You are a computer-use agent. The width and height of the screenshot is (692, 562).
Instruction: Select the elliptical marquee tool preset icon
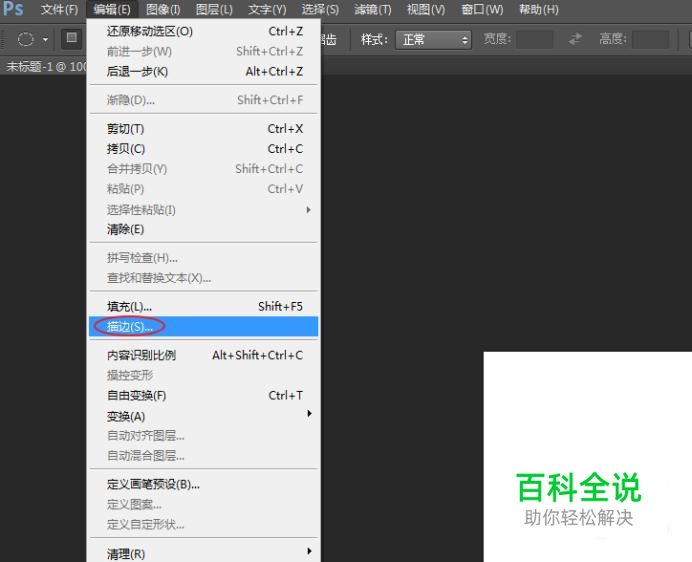click(26, 39)
